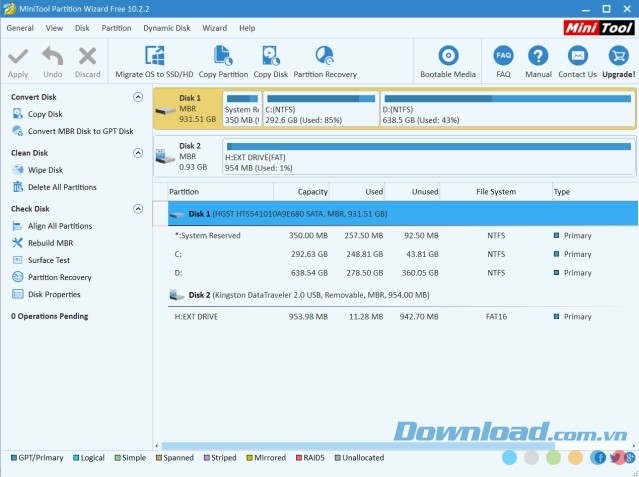Collapse the Convert Disk section
Screen dimensions: 639x477
[138, 97]
